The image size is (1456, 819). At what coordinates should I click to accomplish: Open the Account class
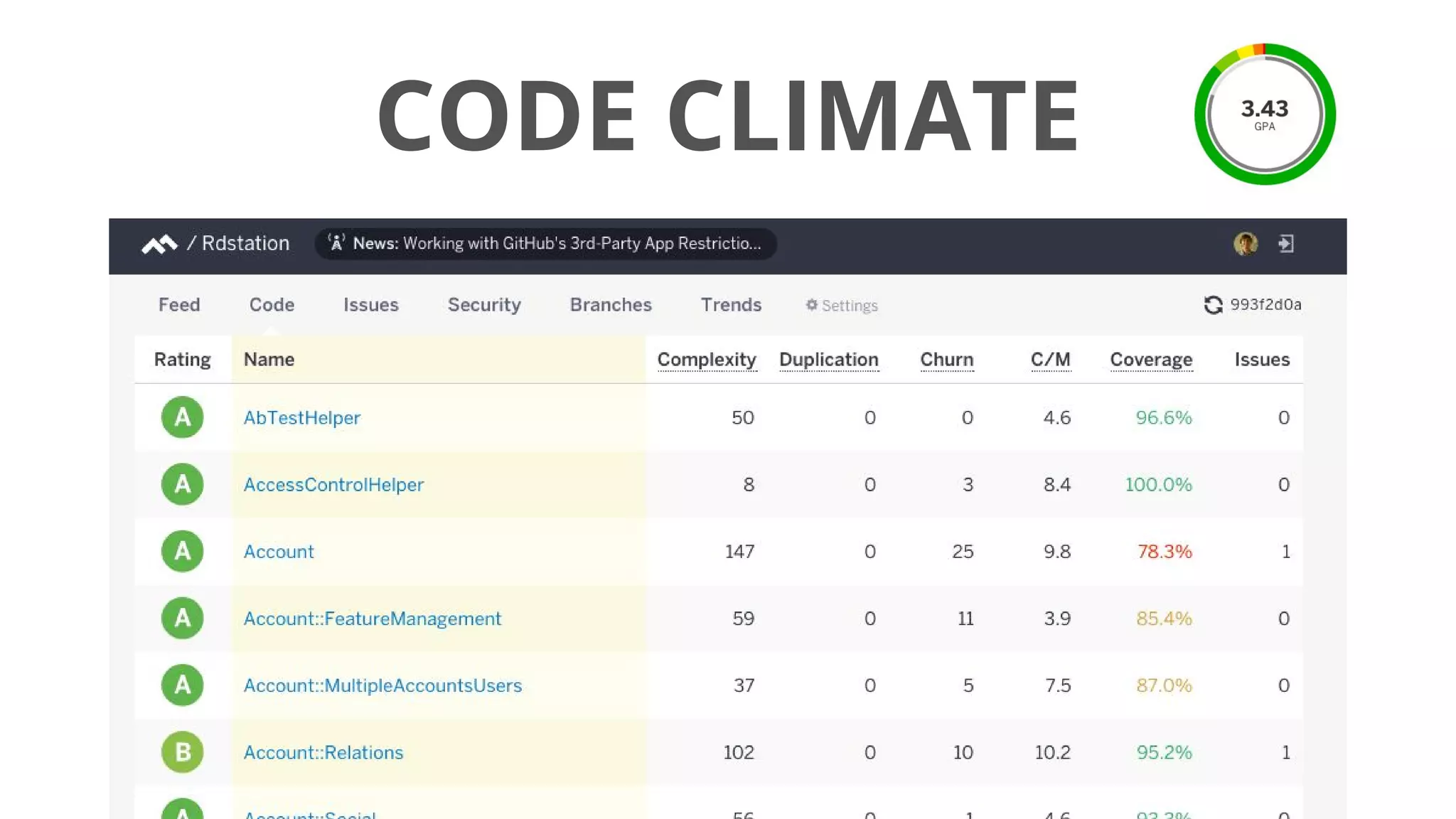click(x=279, y=552)
